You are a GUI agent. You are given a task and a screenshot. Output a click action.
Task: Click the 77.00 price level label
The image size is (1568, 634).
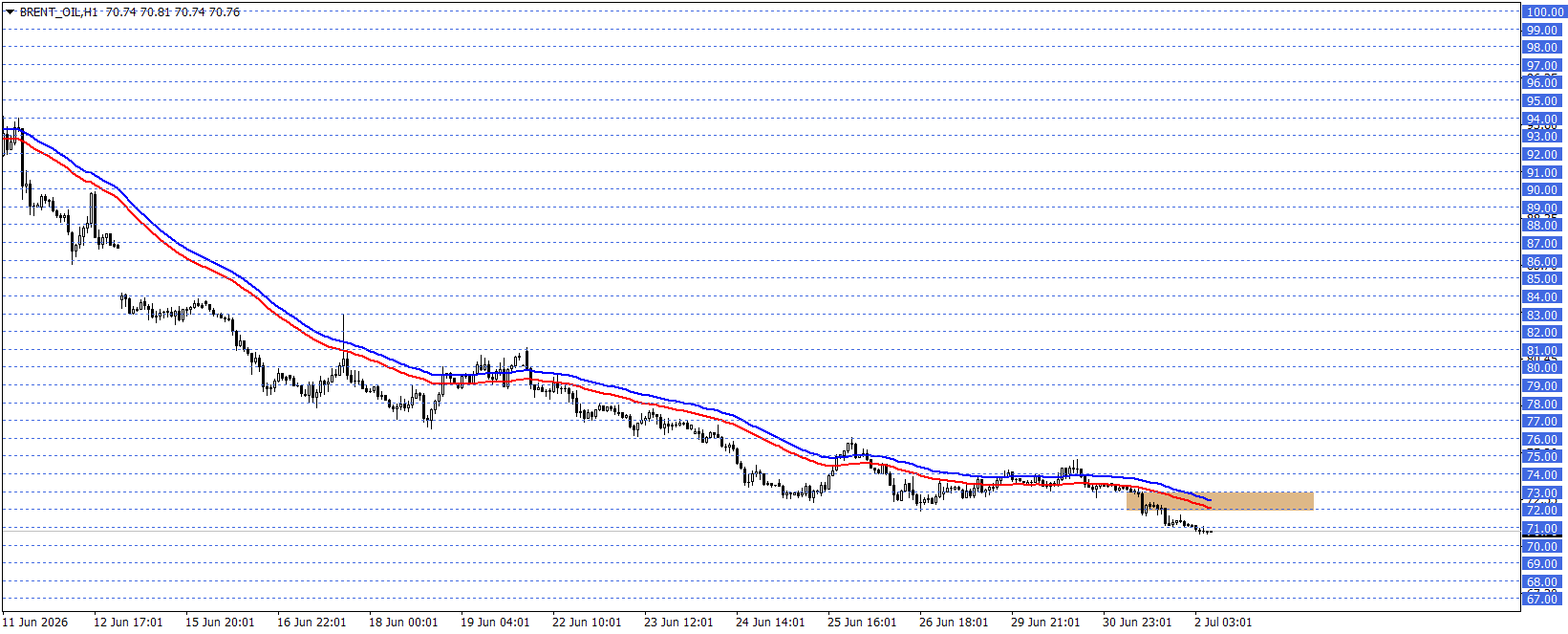click(1541, 422)
